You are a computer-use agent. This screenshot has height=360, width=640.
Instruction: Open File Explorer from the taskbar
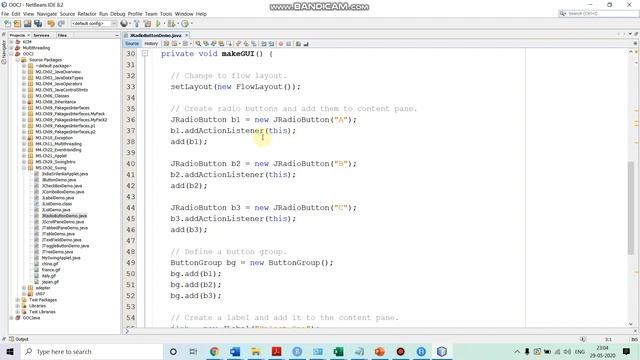click(x=256, y=351)
